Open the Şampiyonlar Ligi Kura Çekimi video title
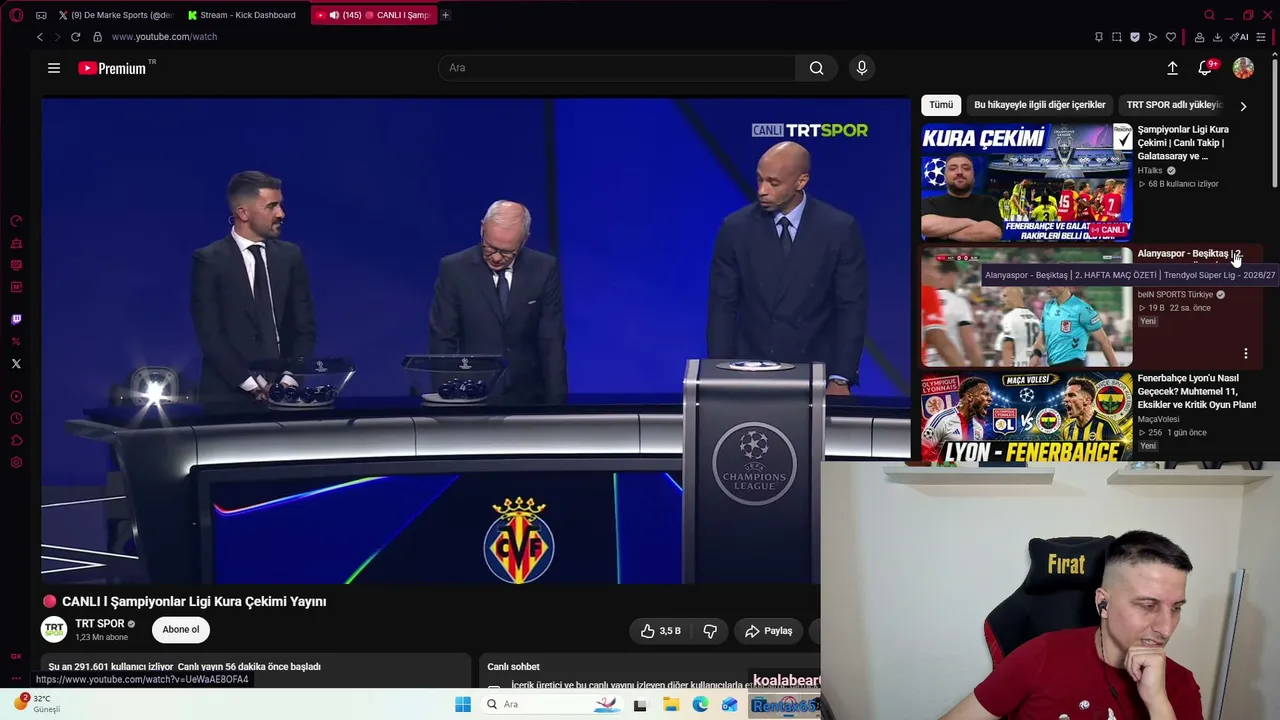The height and width of the screenshot is (720, 1280). [x=1183, y=143]
